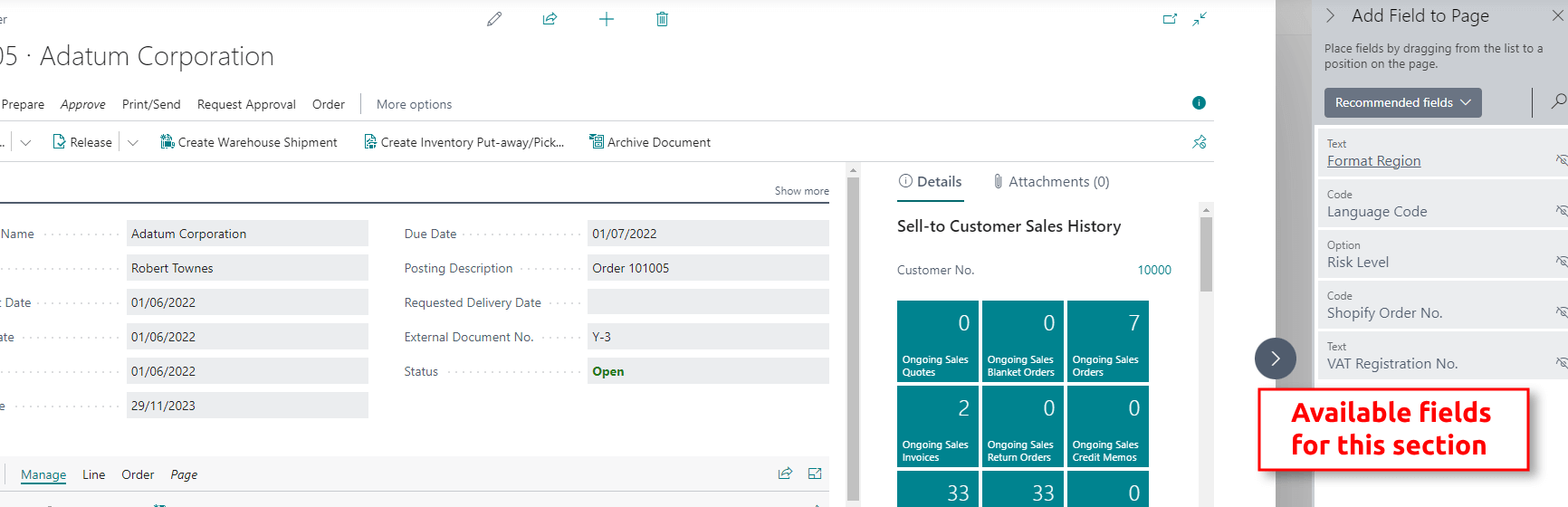The height and width of the screenshot is (507, 1568).
Task: Open customer number 10000 link
Action: click(1153, 270)
